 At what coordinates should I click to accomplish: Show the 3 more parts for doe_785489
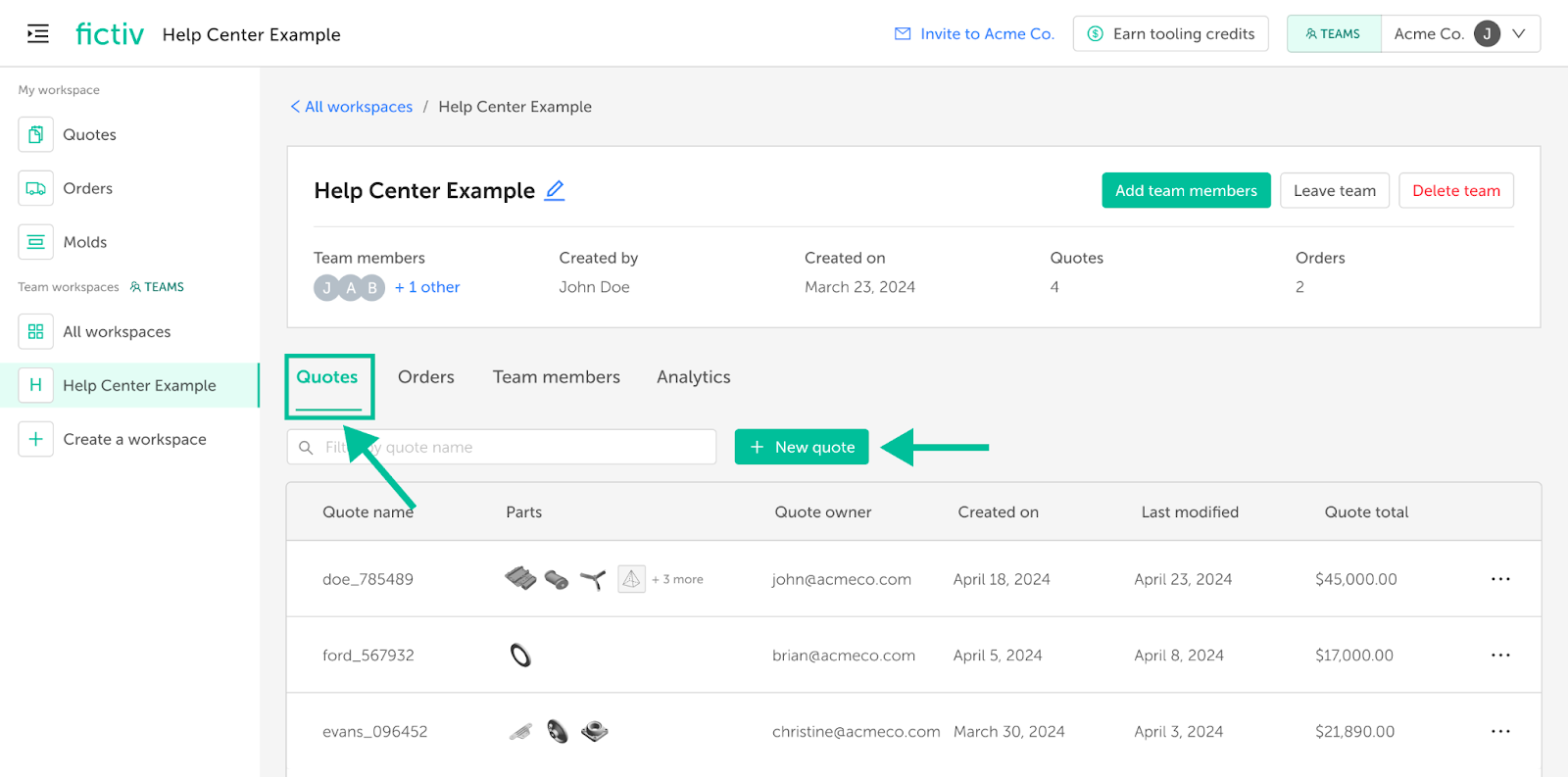[x=677, y=579]
